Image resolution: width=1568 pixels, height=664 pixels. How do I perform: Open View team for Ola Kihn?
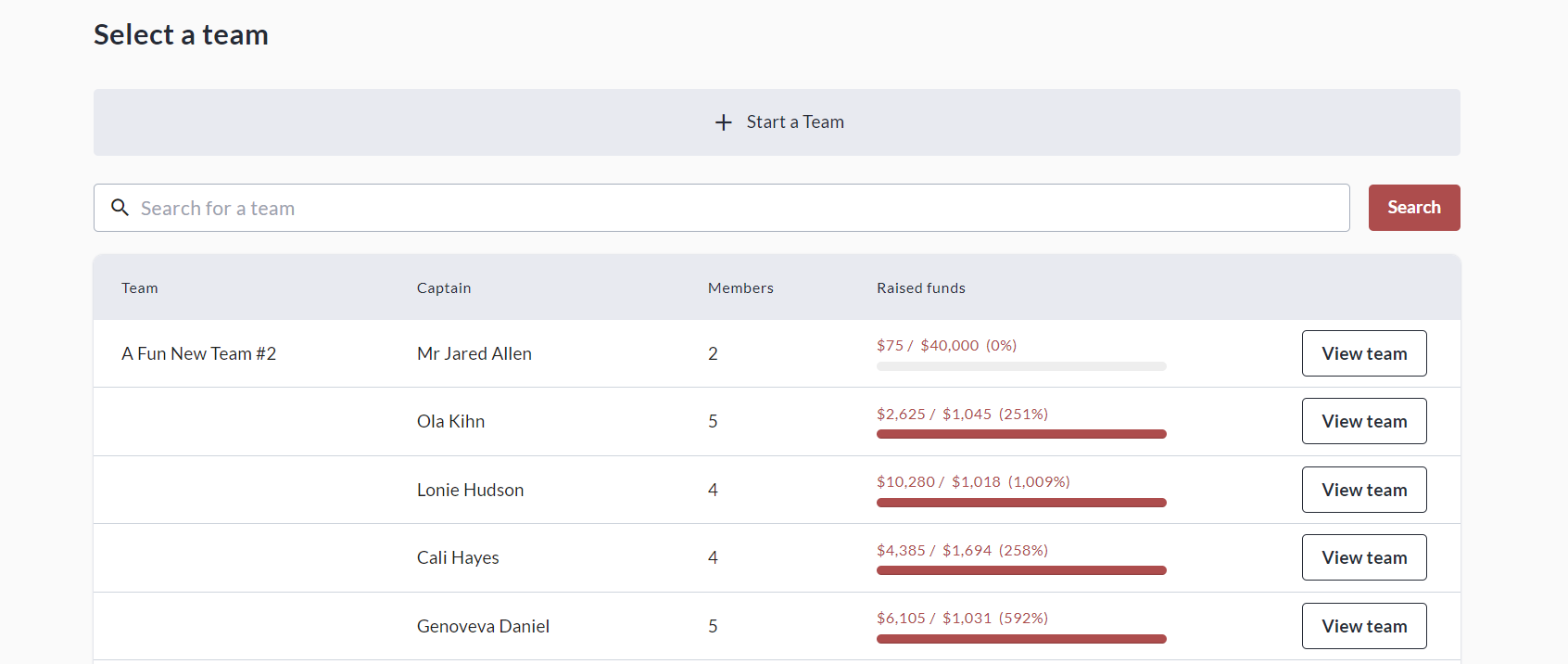1363,421
